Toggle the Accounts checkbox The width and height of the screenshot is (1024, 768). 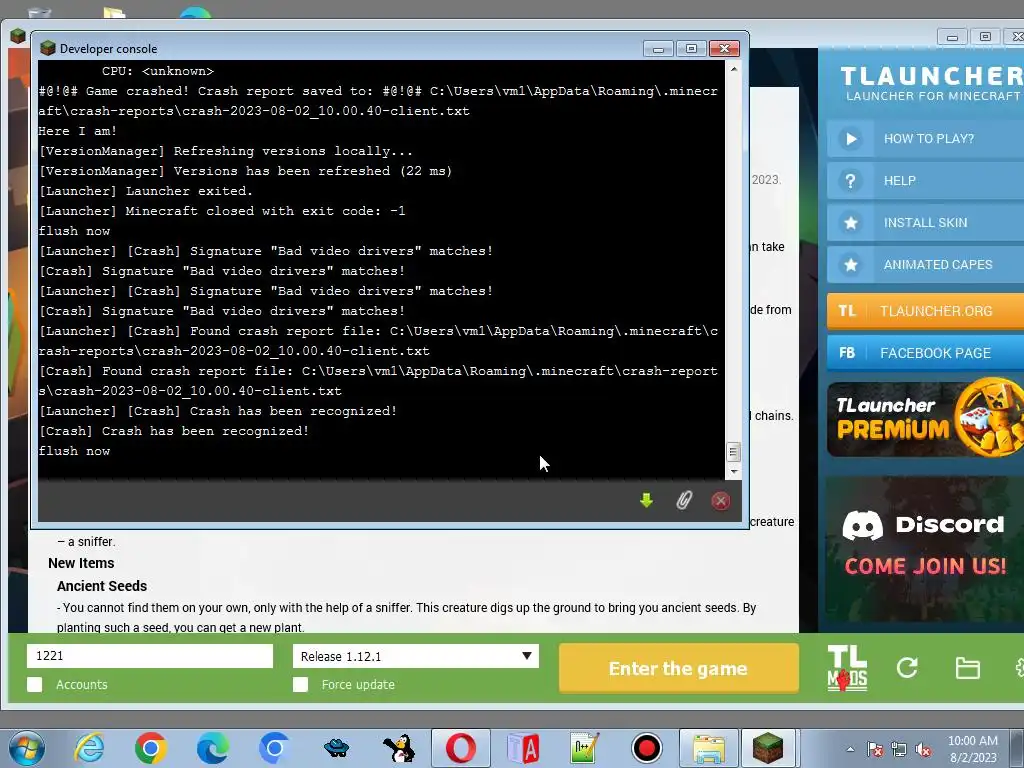click(35, 684)
